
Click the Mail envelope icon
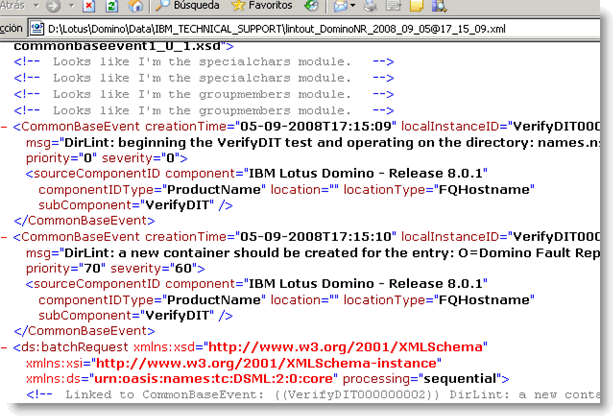(x=339, y=6)
